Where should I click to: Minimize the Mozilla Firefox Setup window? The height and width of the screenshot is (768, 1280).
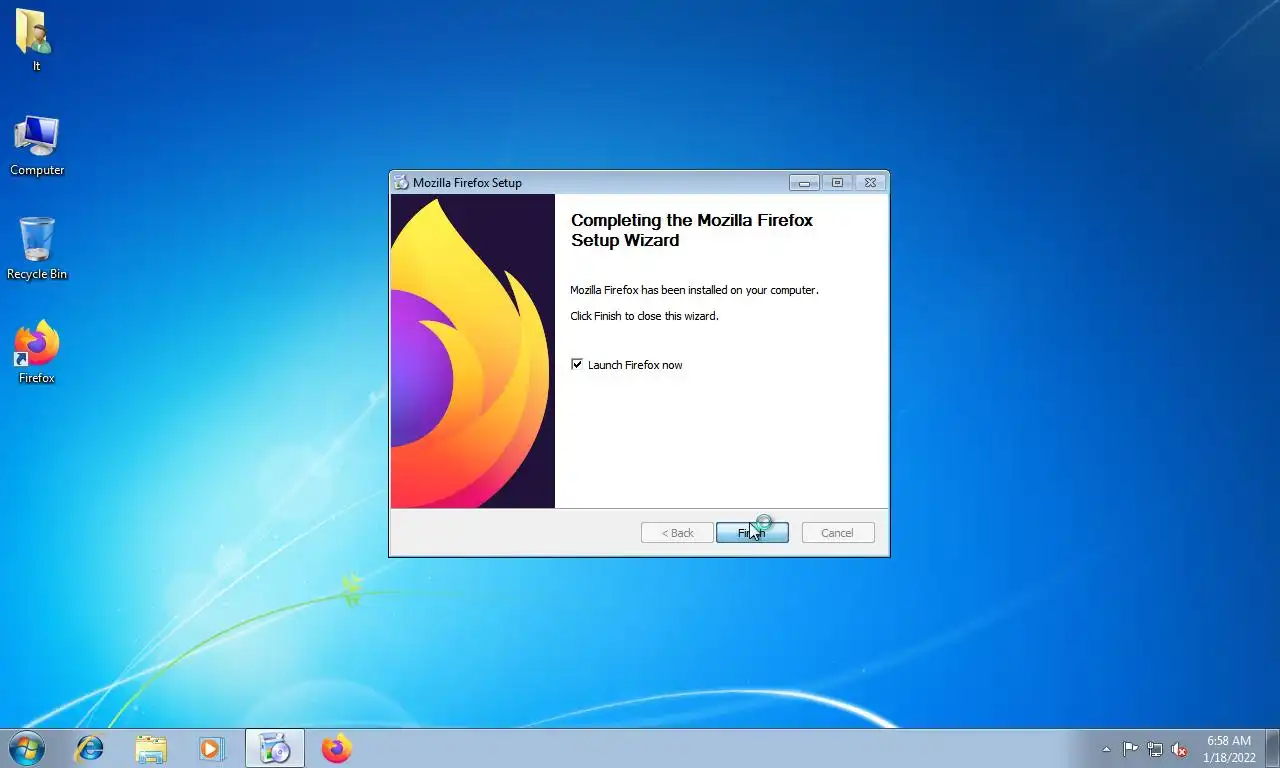coord(804,182)
